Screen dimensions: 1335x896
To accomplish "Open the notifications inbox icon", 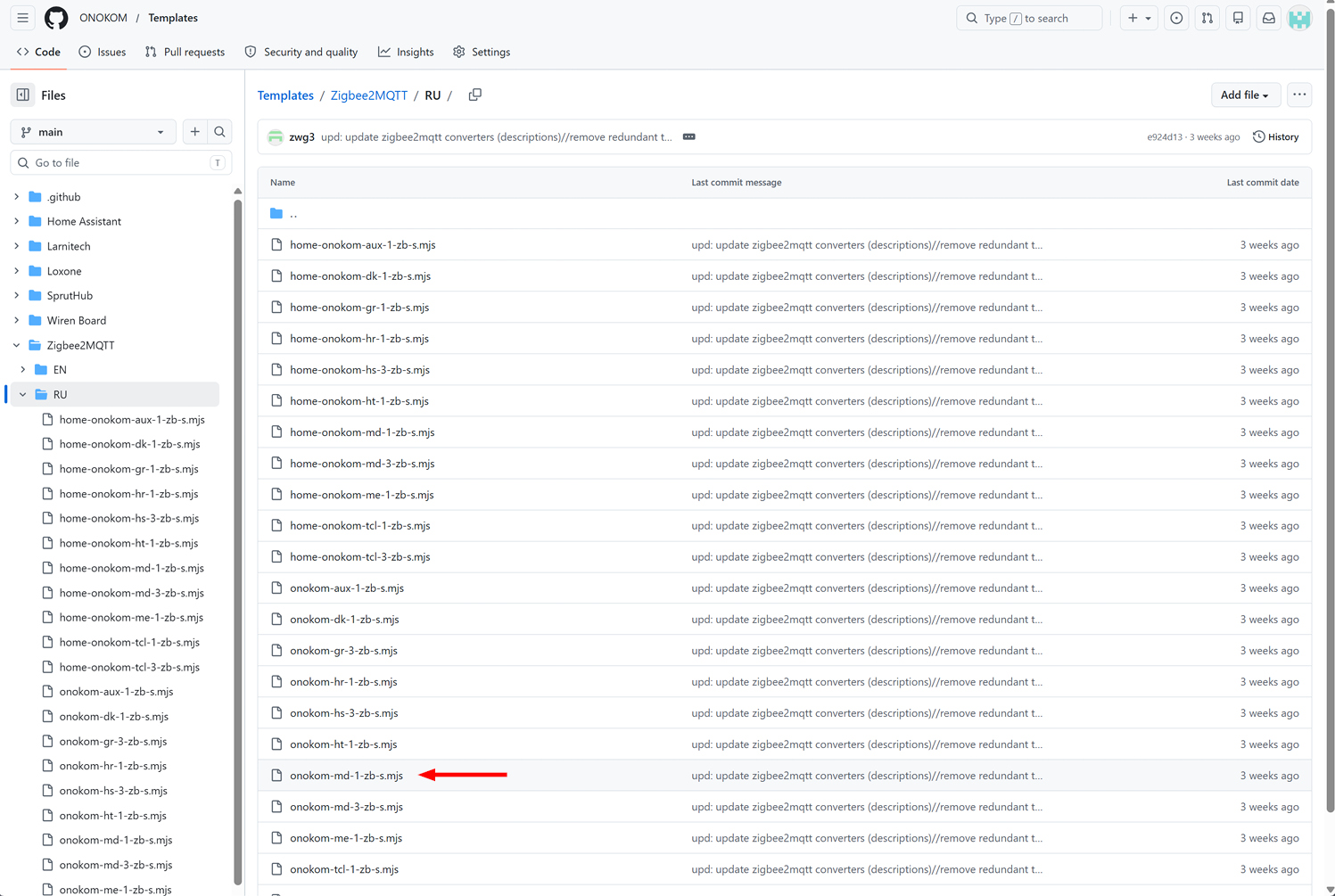I will [1268, 18].
